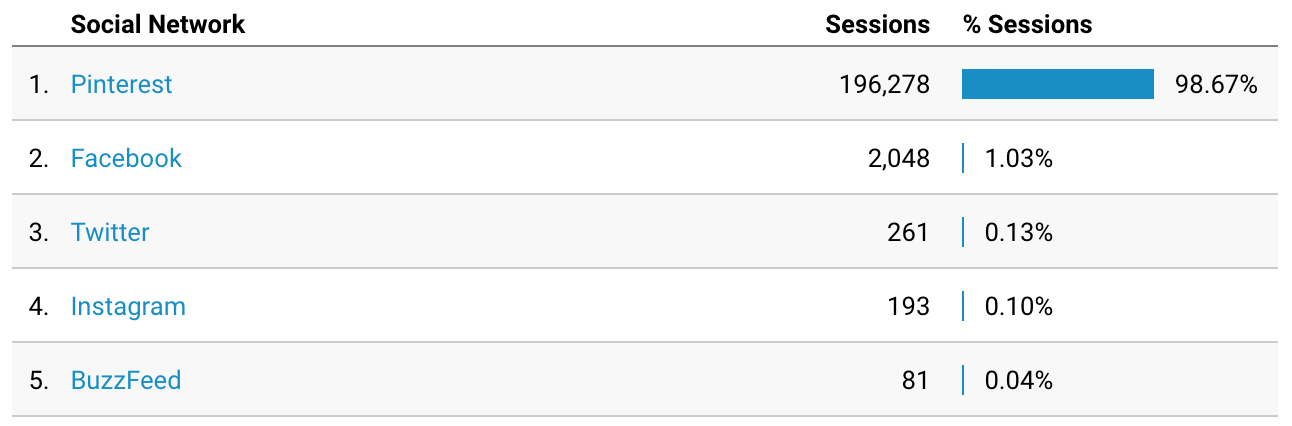Open the Twitter social network link
1292x426 pixels.
tap(110, 233)
